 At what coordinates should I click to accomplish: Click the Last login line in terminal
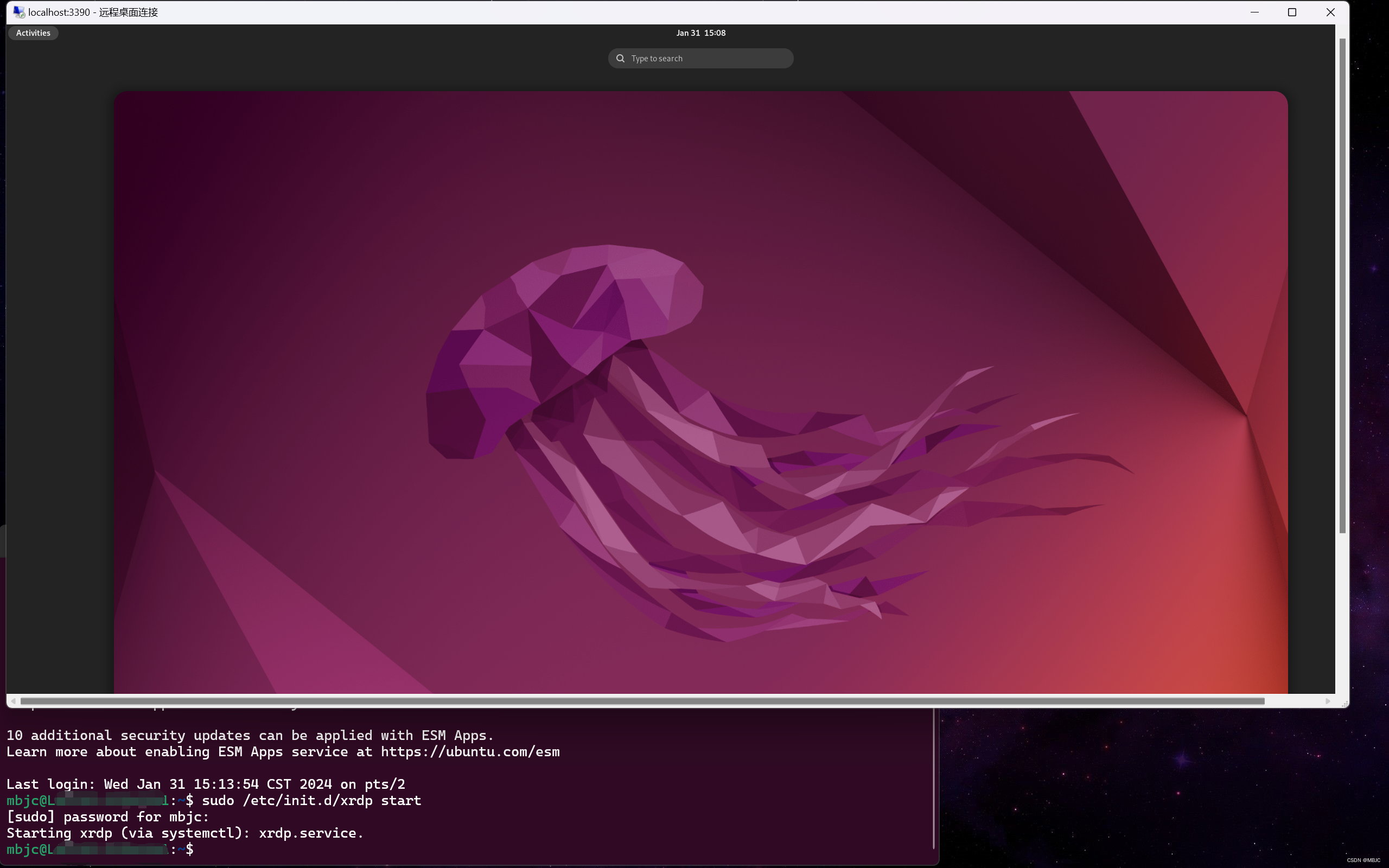206,783
